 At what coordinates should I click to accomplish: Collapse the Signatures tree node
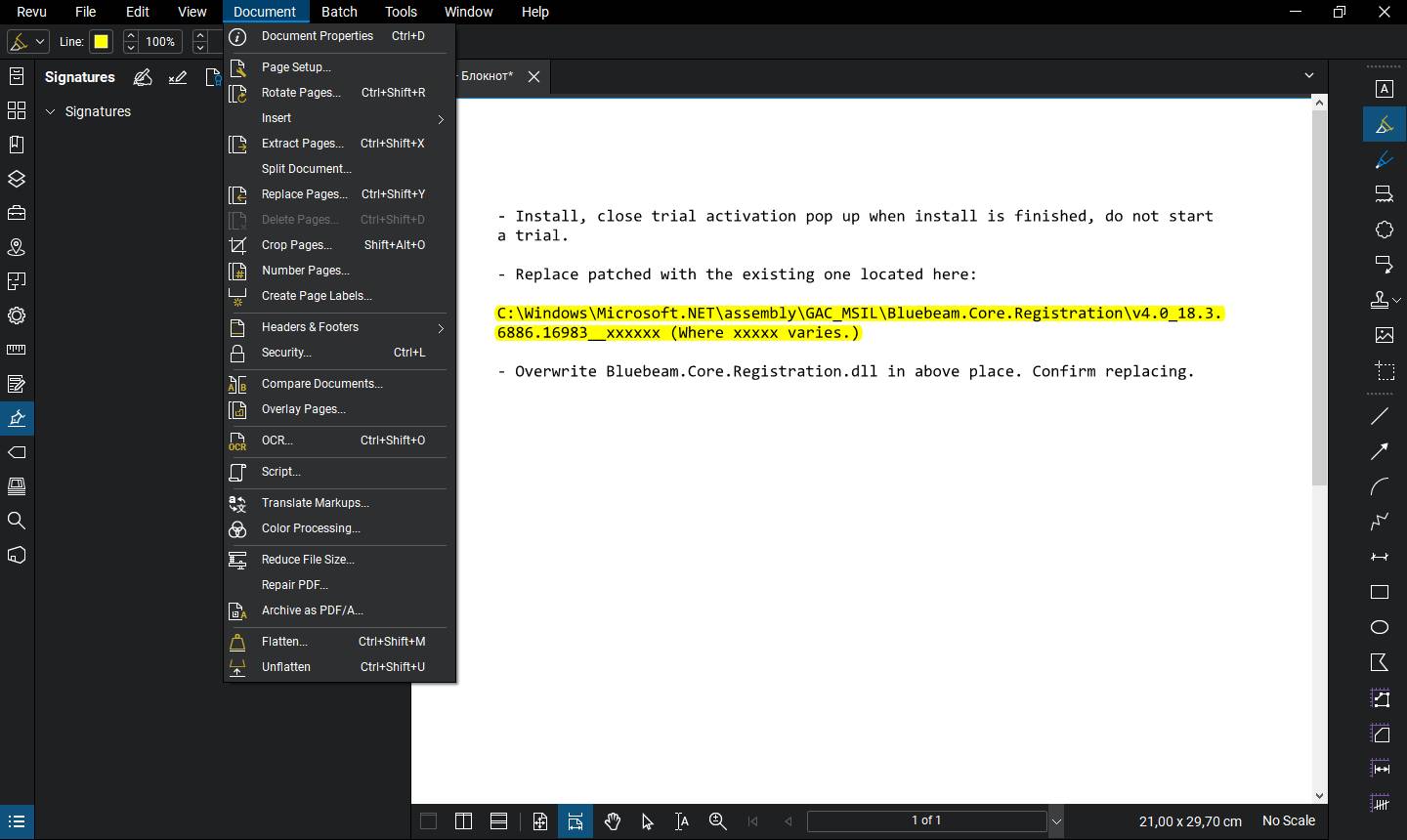click(x=50, y=112)
